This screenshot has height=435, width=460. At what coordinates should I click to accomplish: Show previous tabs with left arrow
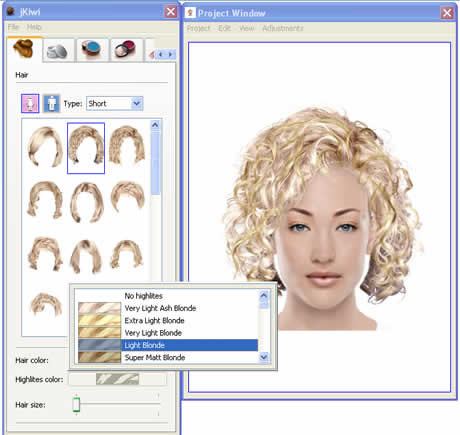tap(161, 54)
